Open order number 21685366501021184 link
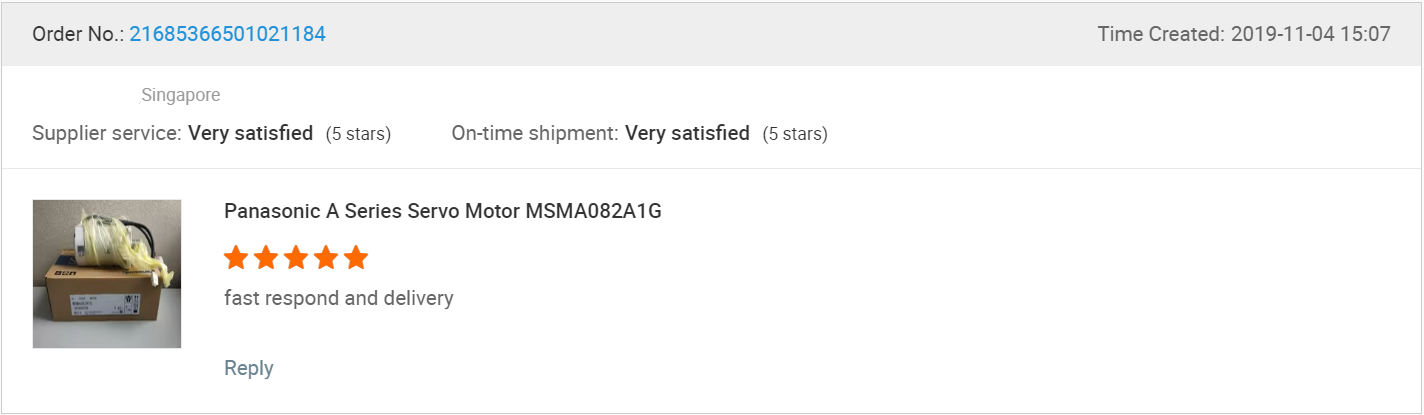This screenshot has width=1424, height=415. pyautogui.click(x=227, y=34)
